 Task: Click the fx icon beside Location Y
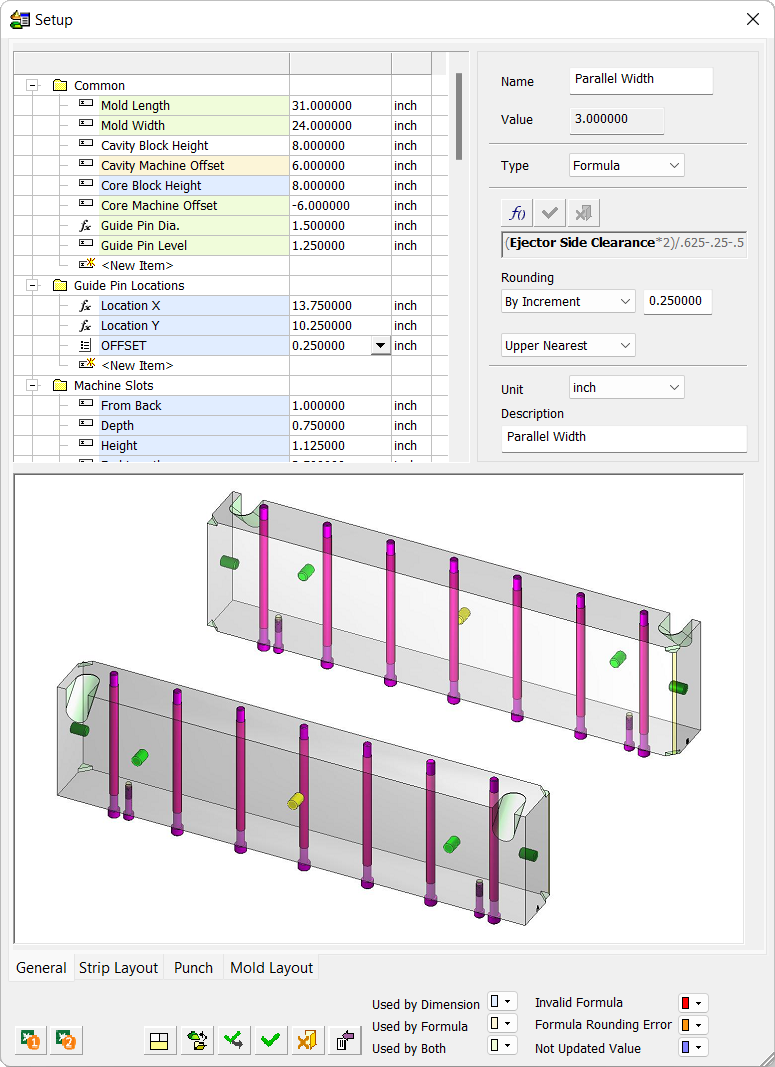click(86, 325)
